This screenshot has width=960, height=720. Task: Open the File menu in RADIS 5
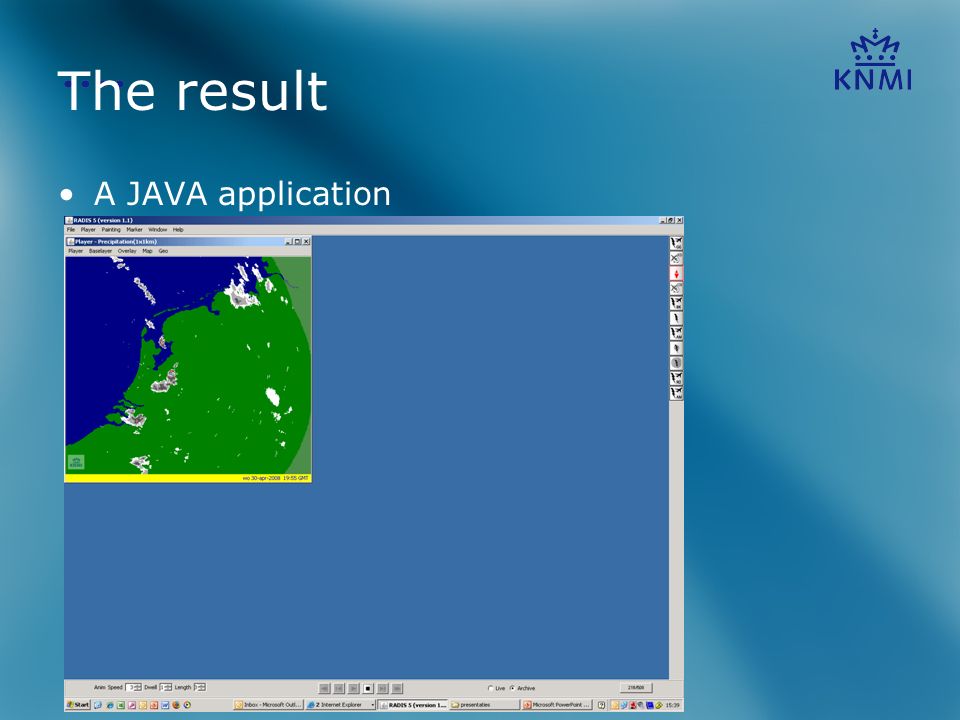click(x=71, y=230)
